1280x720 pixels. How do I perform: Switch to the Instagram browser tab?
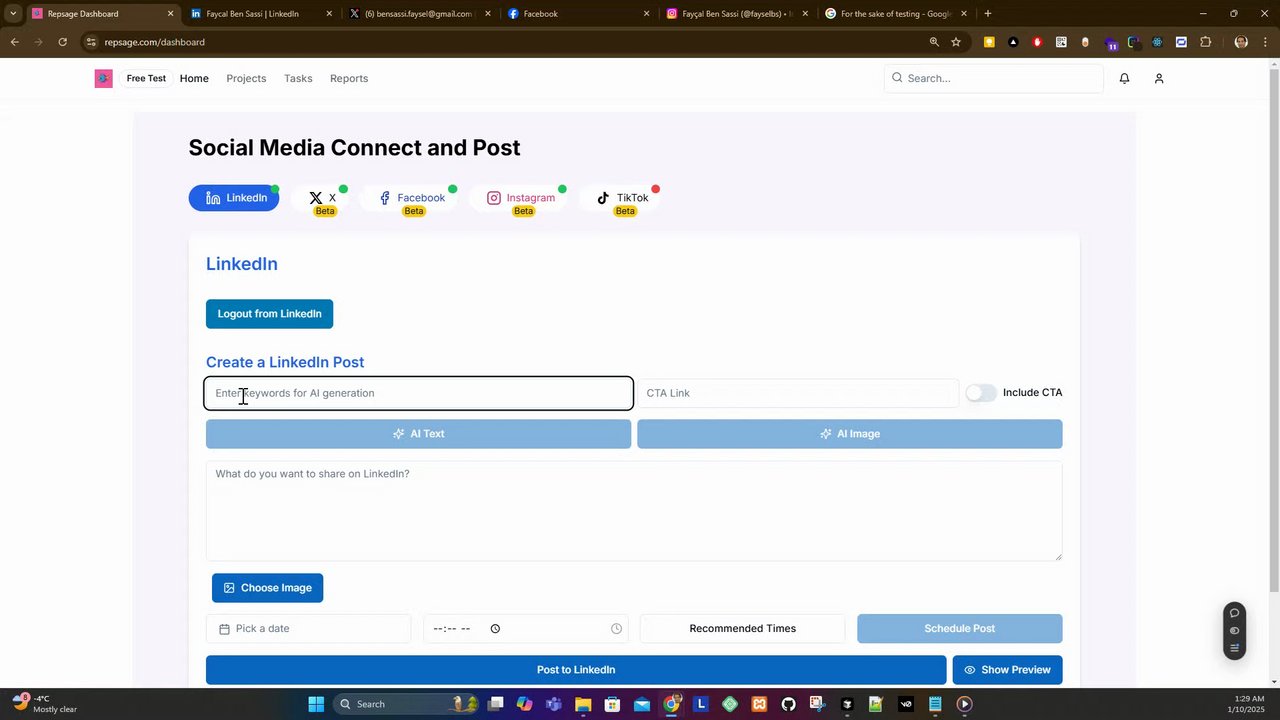coord(736,14)
